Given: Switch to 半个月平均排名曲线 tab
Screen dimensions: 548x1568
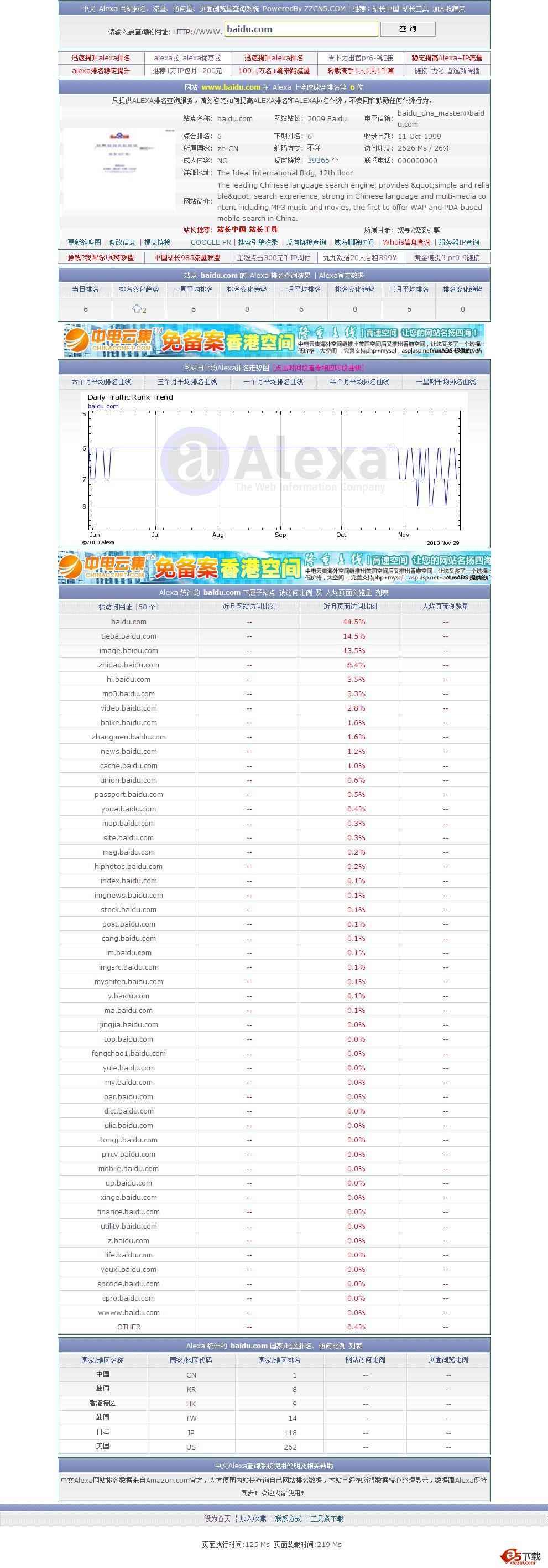Looking at the screenshot, I should [x=359, y=382].
